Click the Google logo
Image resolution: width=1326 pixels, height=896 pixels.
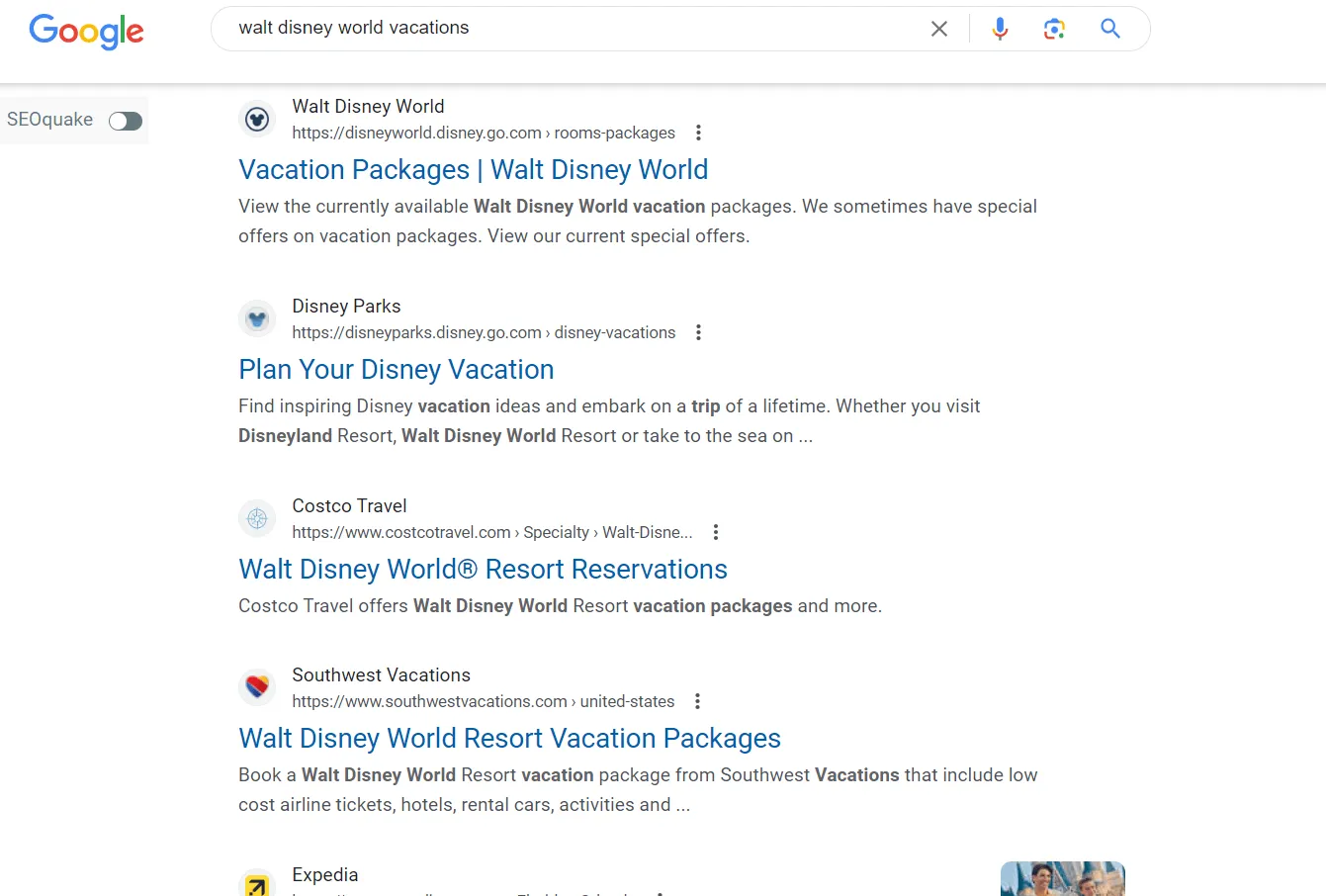(x=86, y=32)
